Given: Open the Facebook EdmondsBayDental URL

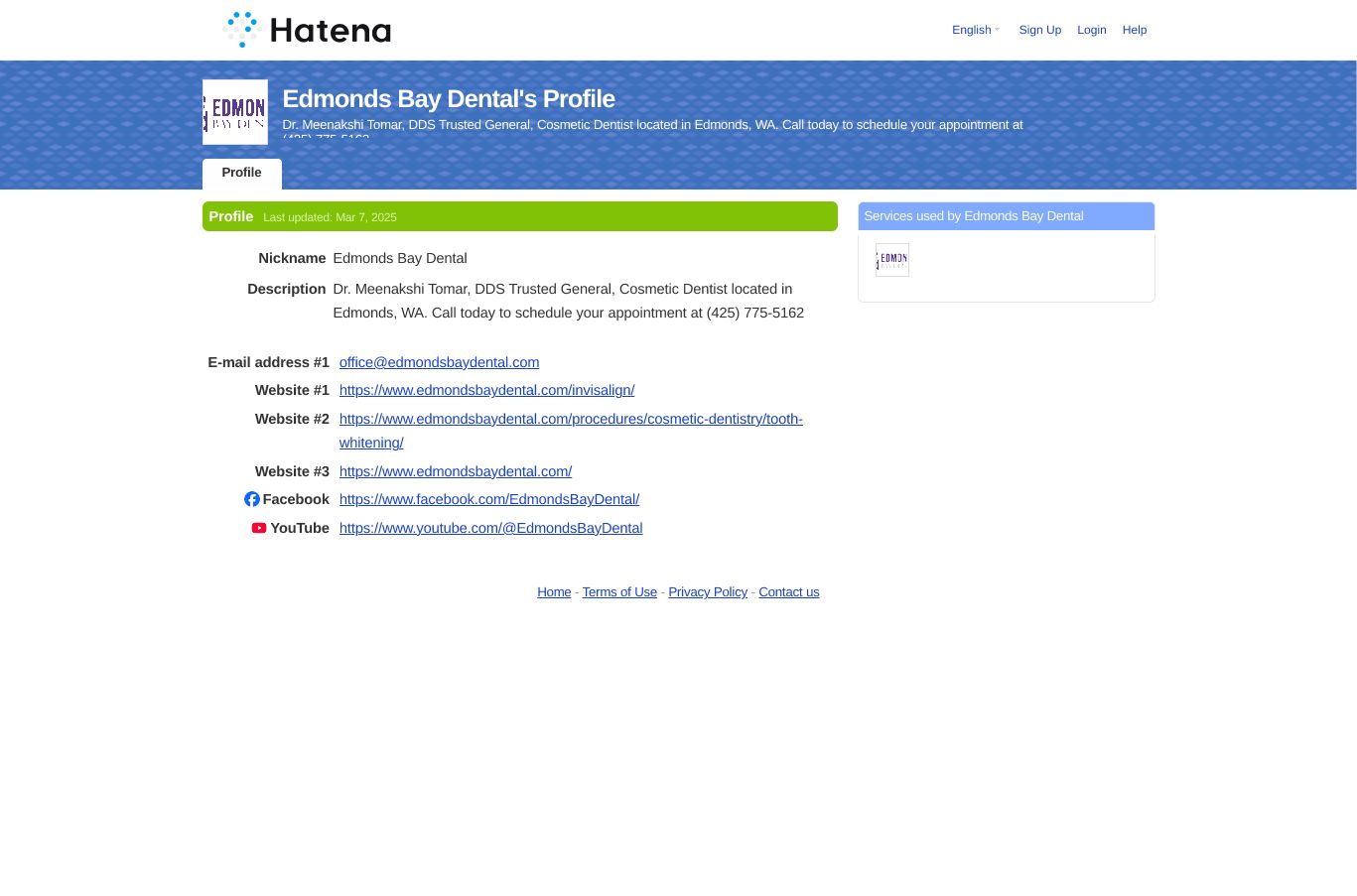Looking at the screenshot, I should click(x=488, y=499).
